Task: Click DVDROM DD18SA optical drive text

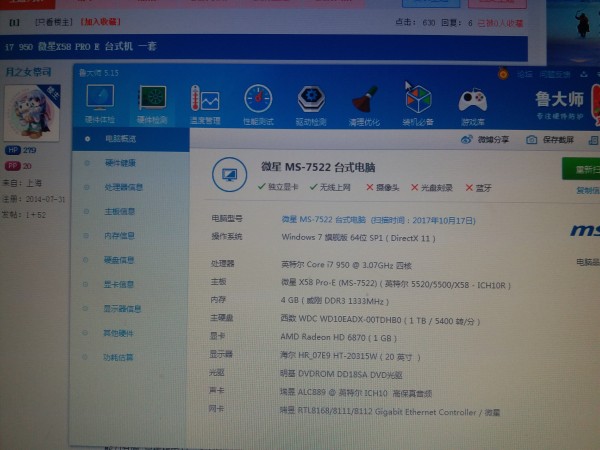Action: click(341, 374)
